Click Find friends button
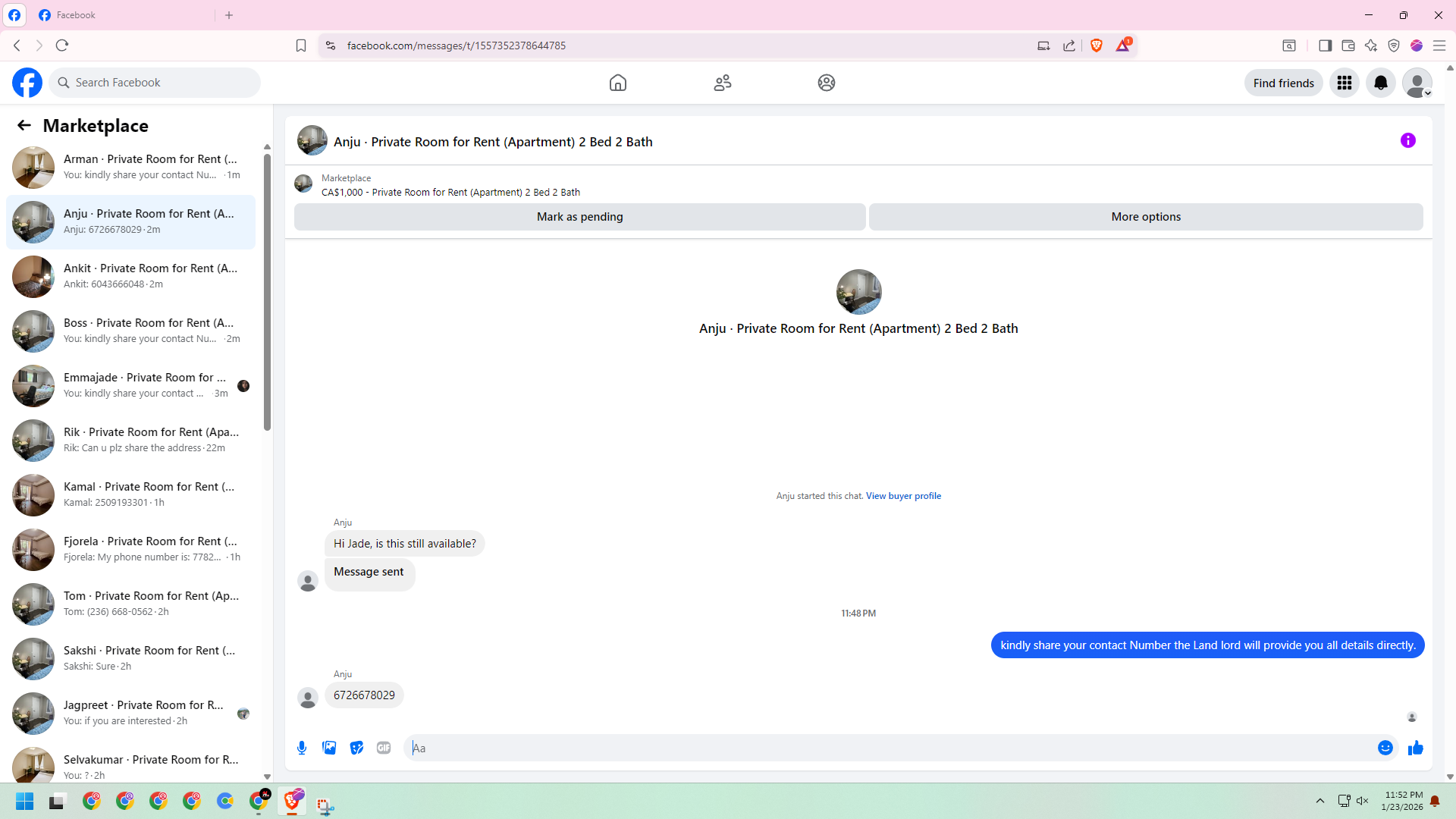This screenshot has width=1456, height=819. (1283, 83)
